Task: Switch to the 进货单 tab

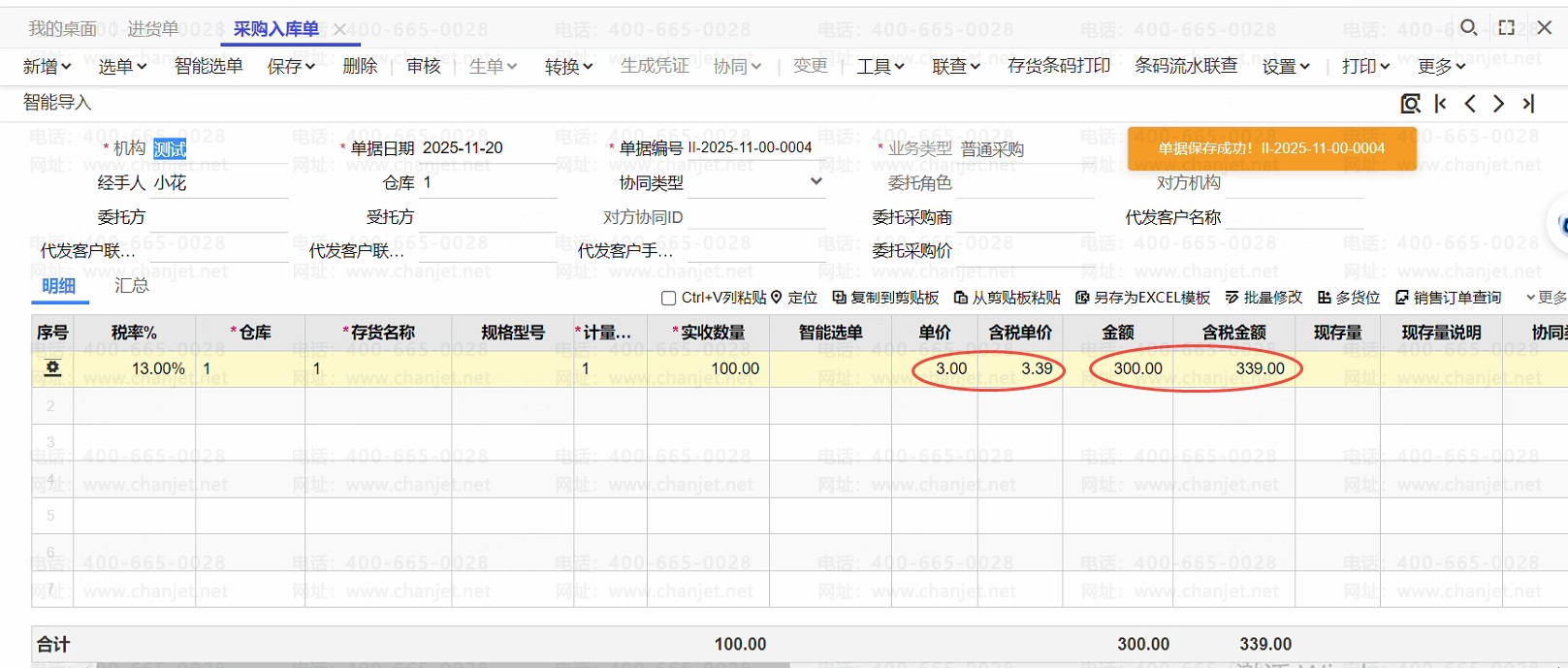Action: pos(152,29)
